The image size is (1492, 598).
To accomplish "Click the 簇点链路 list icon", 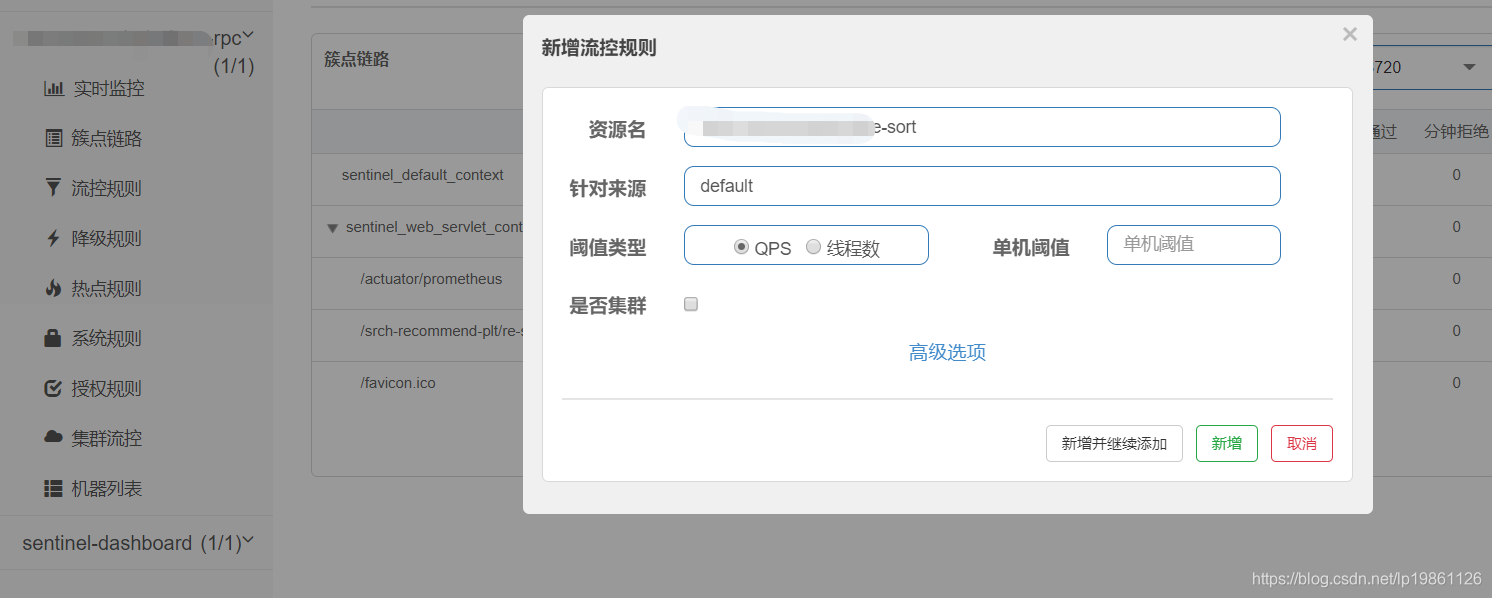I will click(54, 138).
